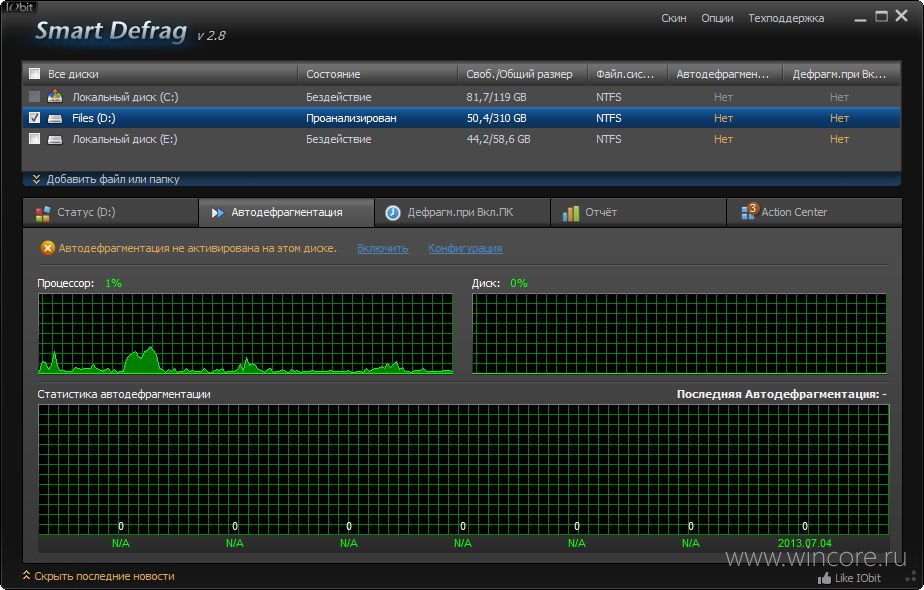Click the Последняя Автодефрагментация label

781,394
